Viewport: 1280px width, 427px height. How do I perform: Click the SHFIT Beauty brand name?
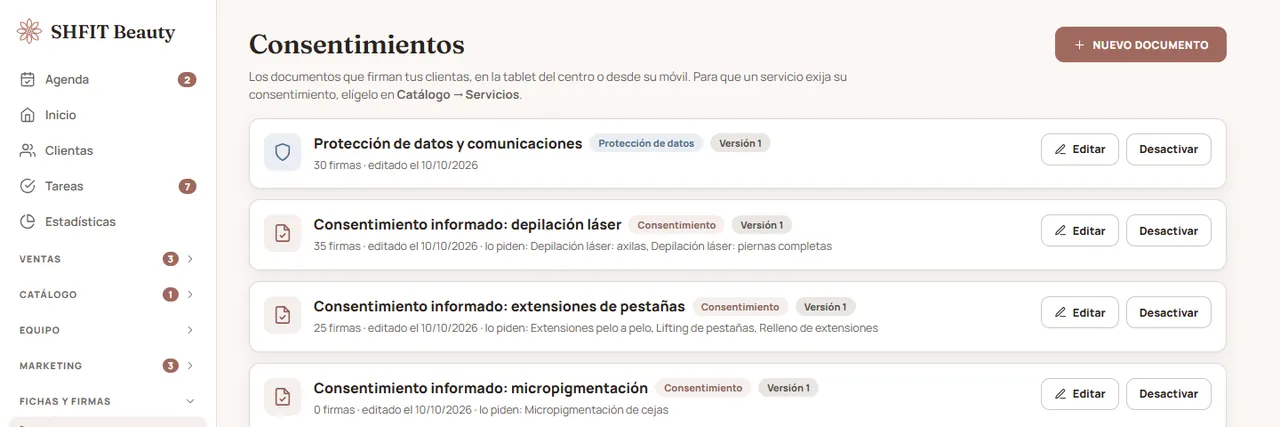[x=113, y=33]
